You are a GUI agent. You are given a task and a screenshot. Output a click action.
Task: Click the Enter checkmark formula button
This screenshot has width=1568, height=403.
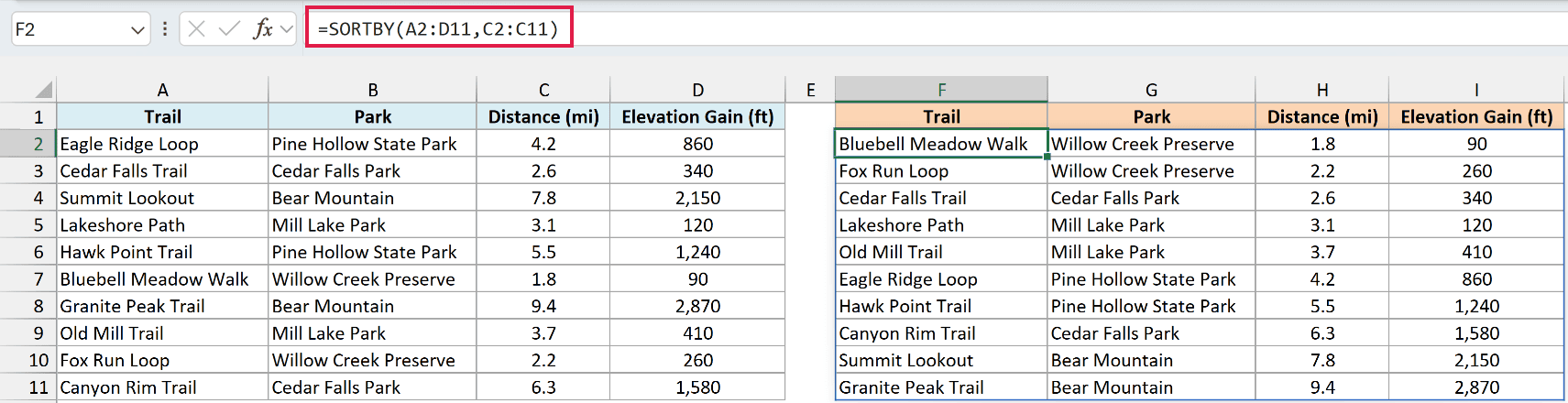tap(229, 29)
